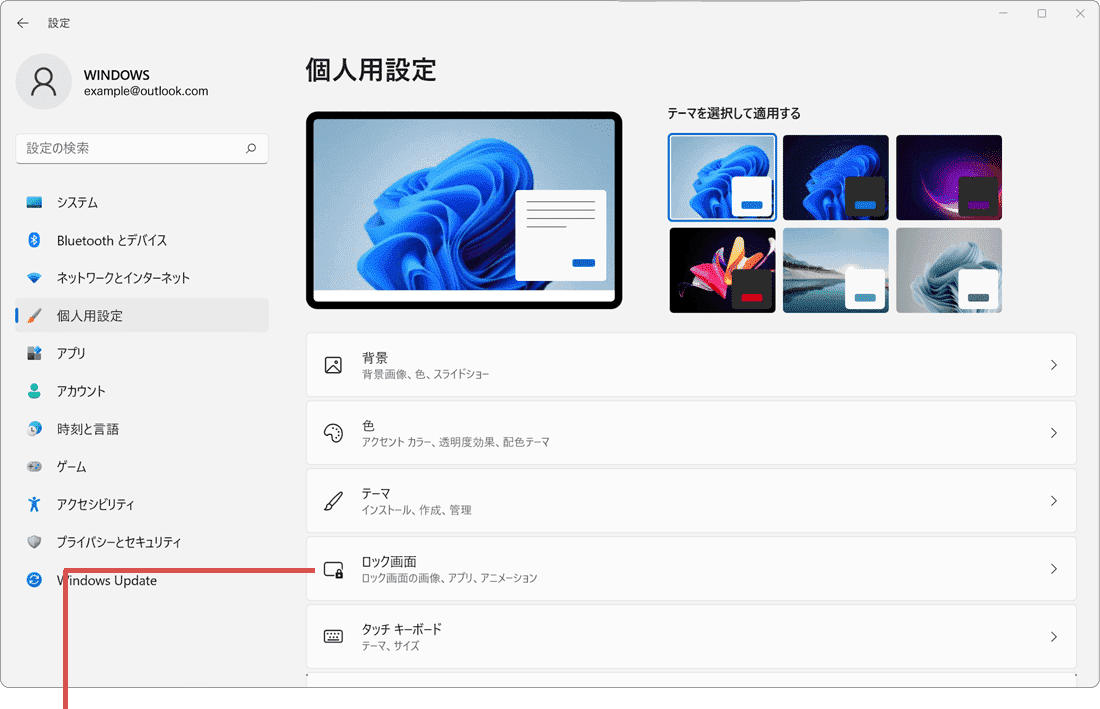Apply the colorful flower theme with red accent

[722, 270]
